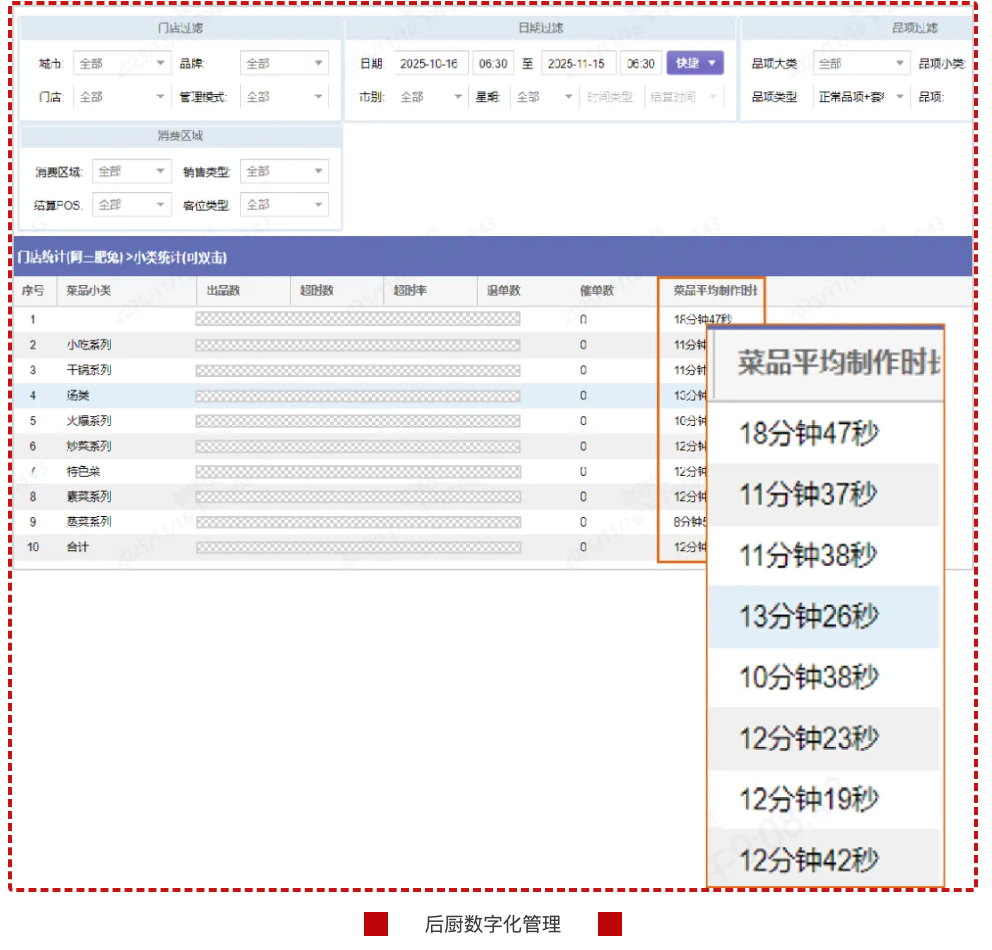Expand the 品牌 dropdown
992x950 pixels.
tap(284, 64)
